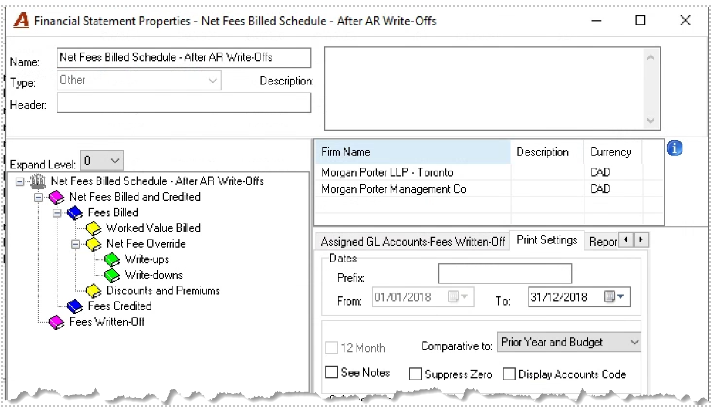Open the To date calendar picker

(615, 297)
